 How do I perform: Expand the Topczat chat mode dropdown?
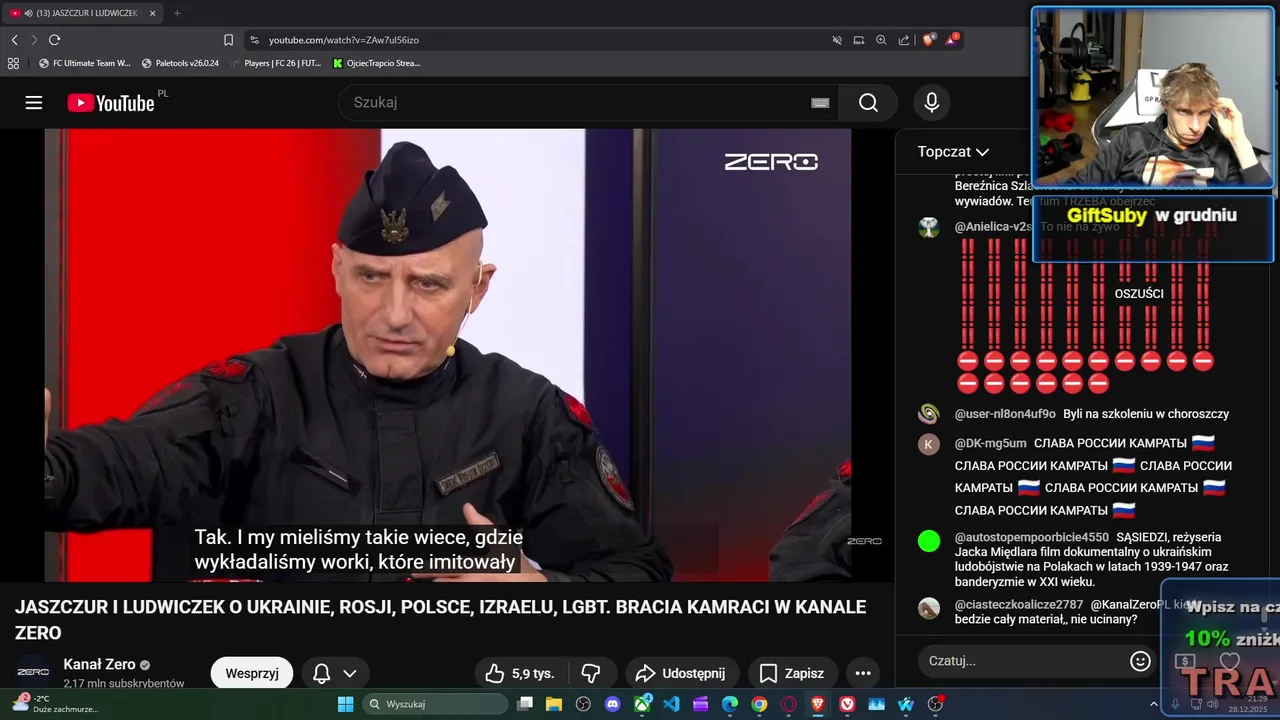coord(953,152)
